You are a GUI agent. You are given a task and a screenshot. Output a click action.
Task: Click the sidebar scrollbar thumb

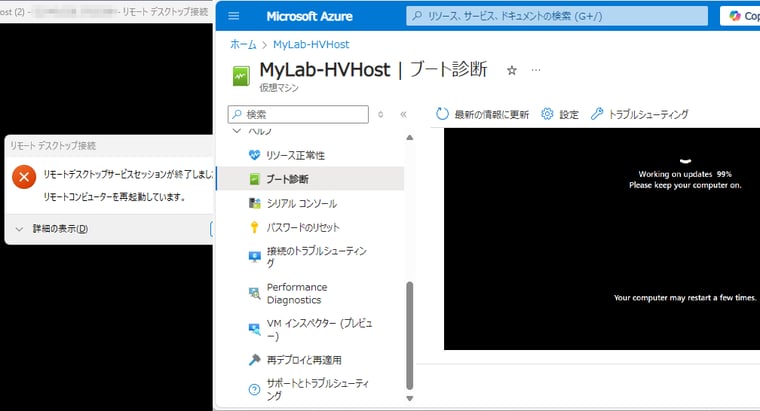[x=410, y=335]
